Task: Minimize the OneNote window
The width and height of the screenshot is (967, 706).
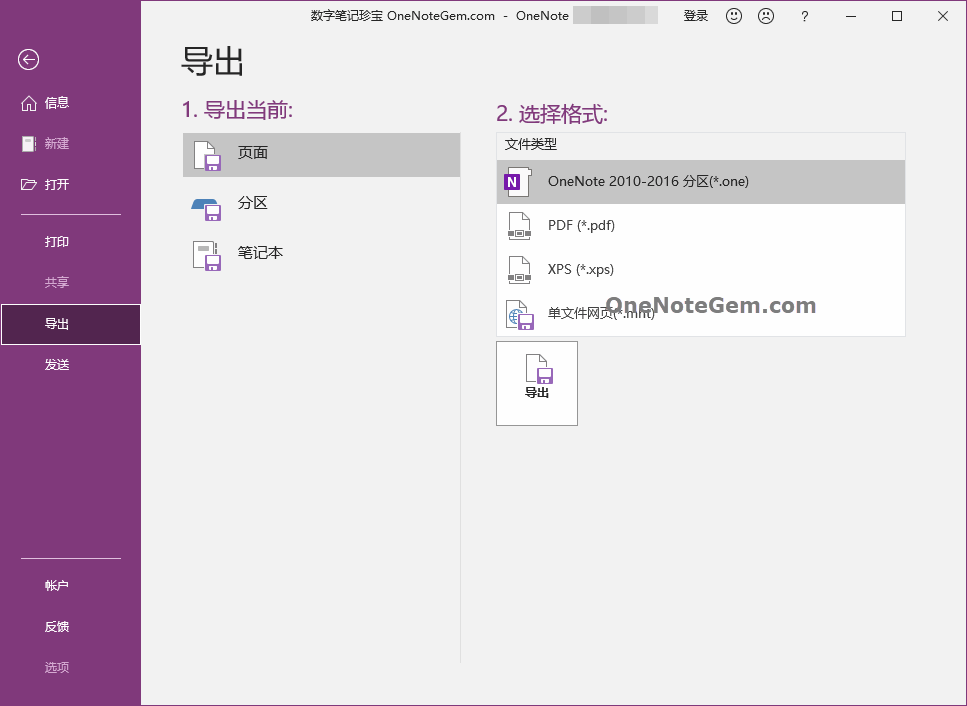Action: tap(851, 17)
